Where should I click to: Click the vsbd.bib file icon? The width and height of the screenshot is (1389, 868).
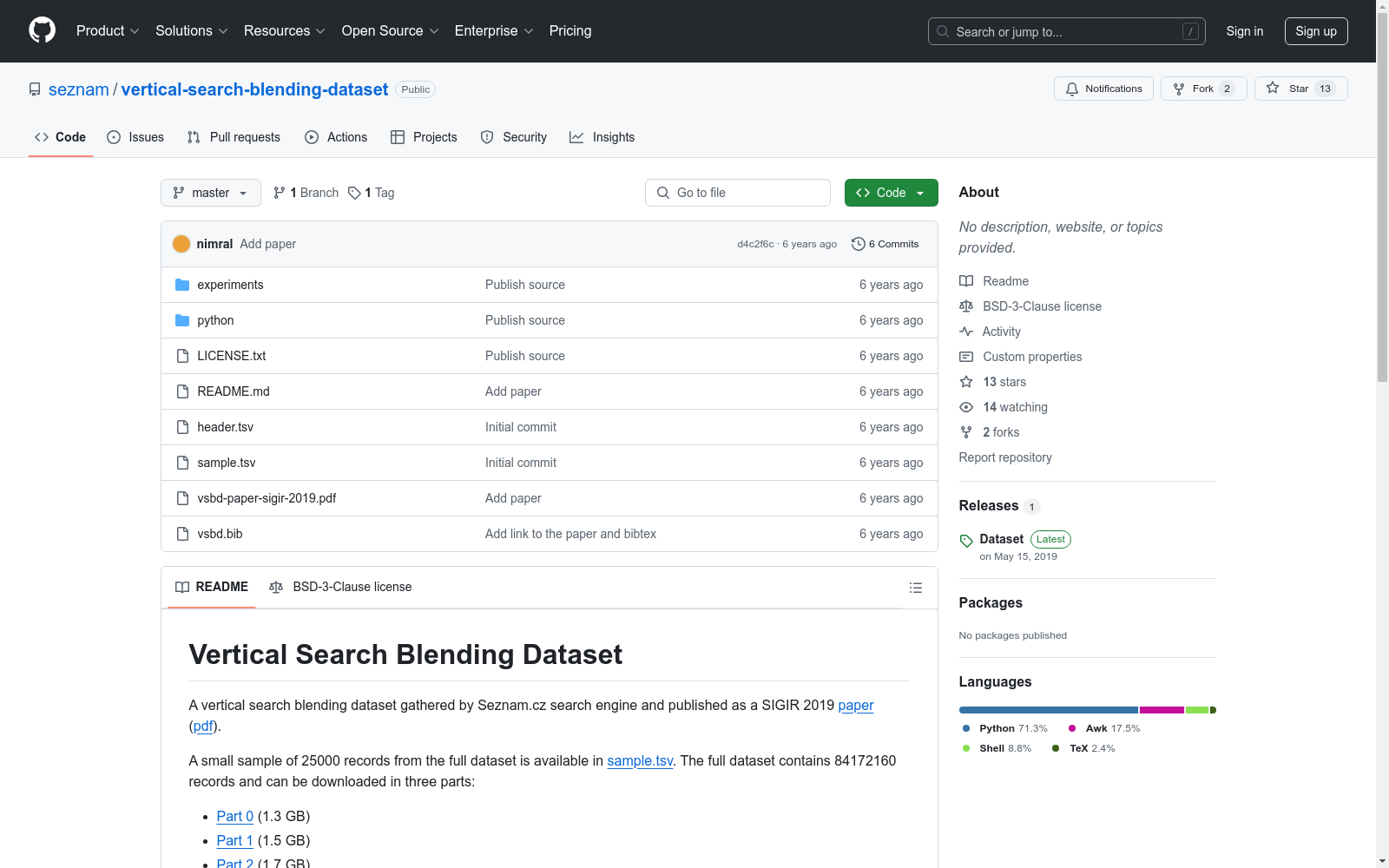(182, 534)
